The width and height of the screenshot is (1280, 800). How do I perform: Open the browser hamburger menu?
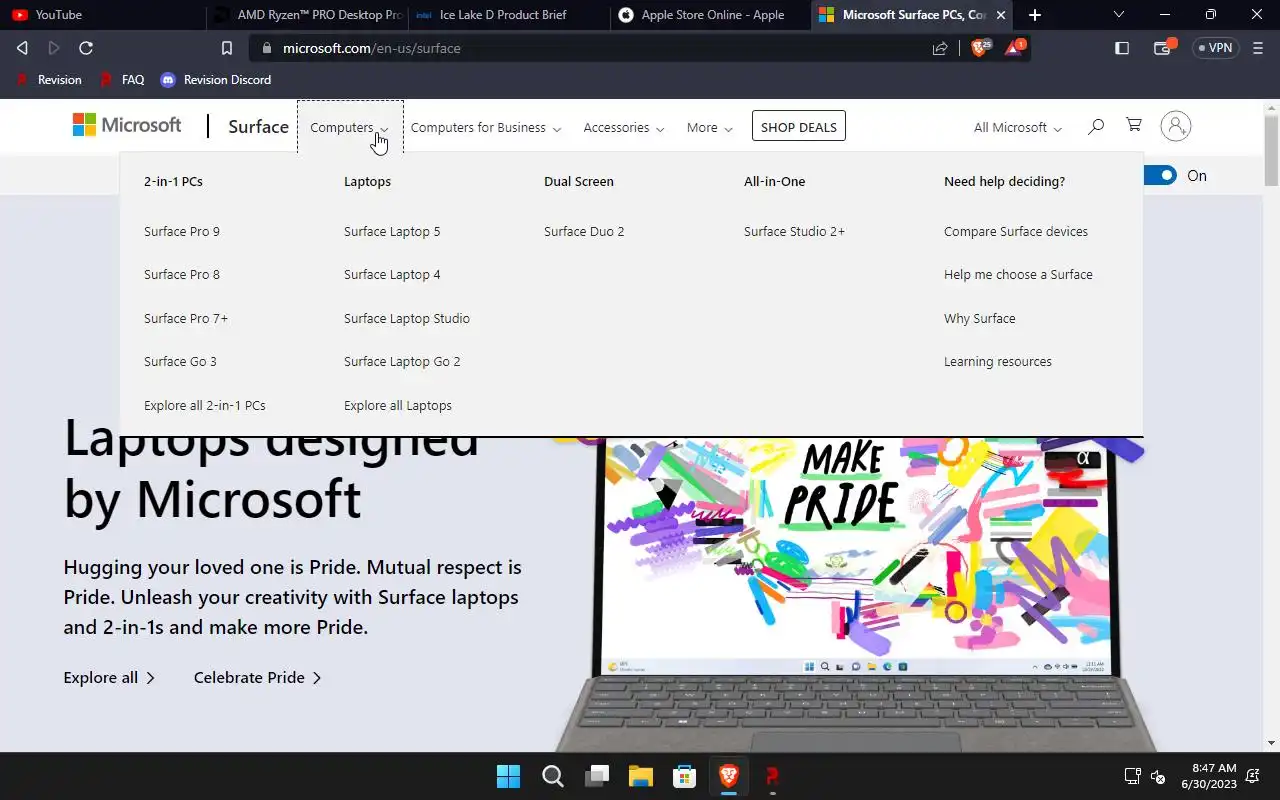point(1258,48)
